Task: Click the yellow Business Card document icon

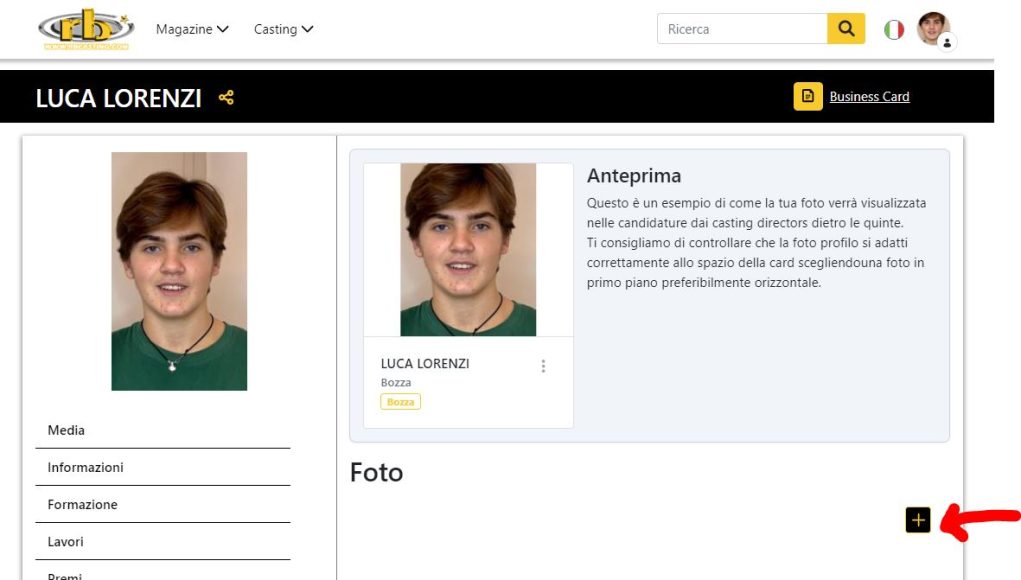Action: 807,96
